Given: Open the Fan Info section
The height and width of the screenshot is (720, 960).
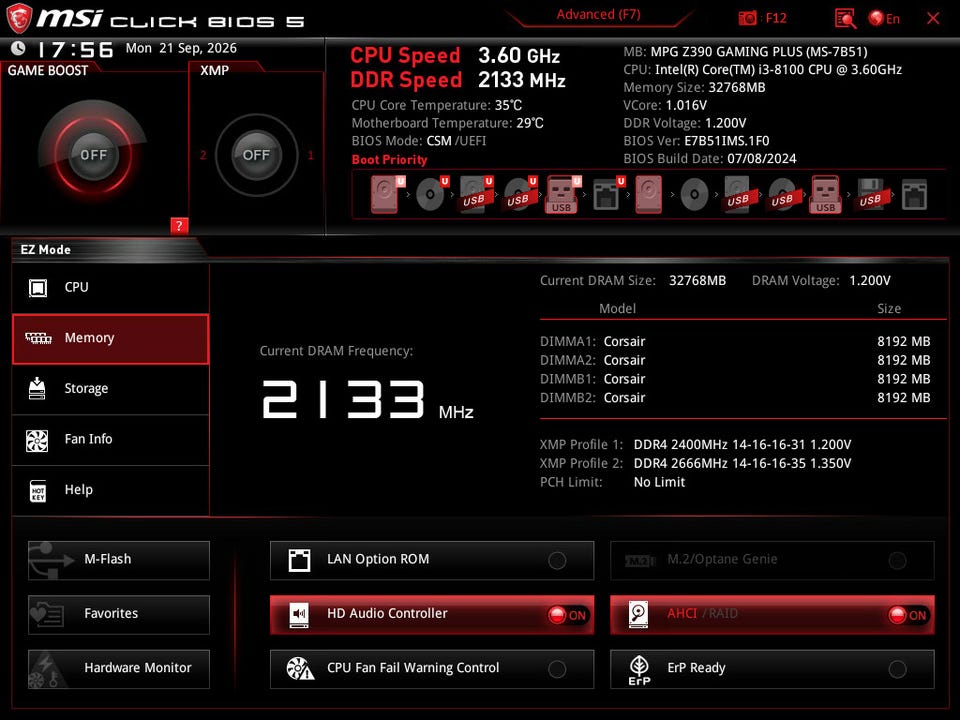Looking at the screenshot, I should pyautogui.click(x=110, y=440).
